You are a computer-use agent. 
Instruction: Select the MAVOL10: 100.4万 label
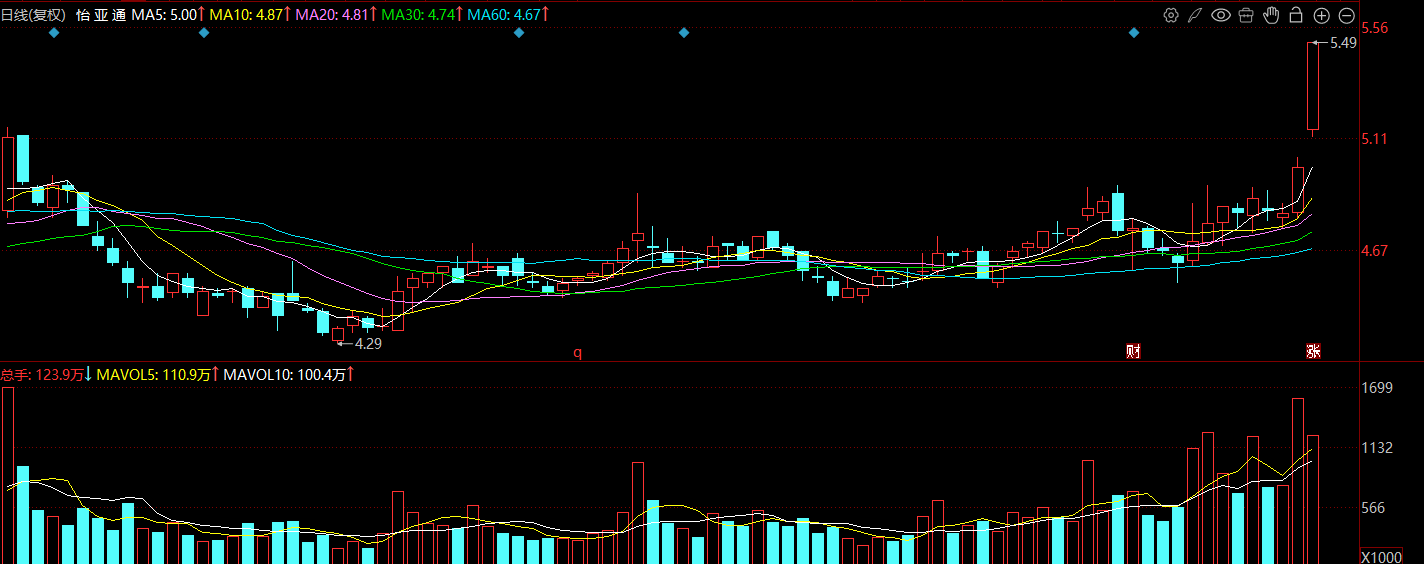289,375
